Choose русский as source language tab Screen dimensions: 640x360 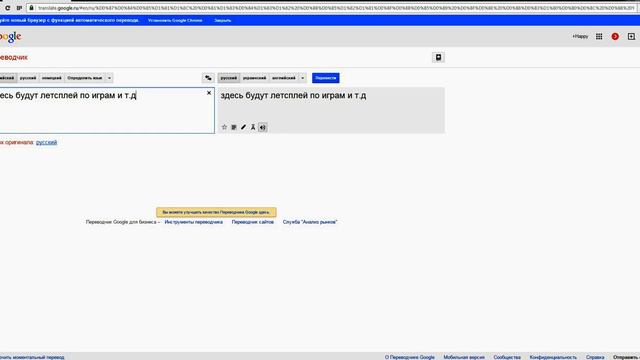point(28,78)
